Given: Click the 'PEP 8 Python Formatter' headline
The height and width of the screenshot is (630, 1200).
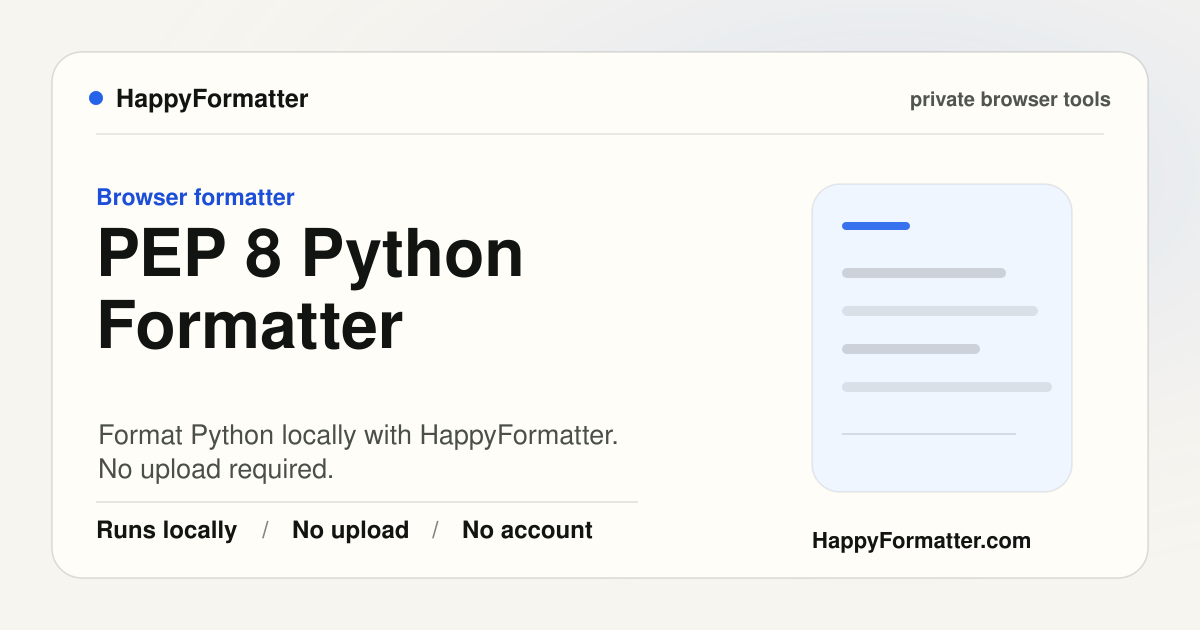Looking at the screenshot, I should [310, 290].
